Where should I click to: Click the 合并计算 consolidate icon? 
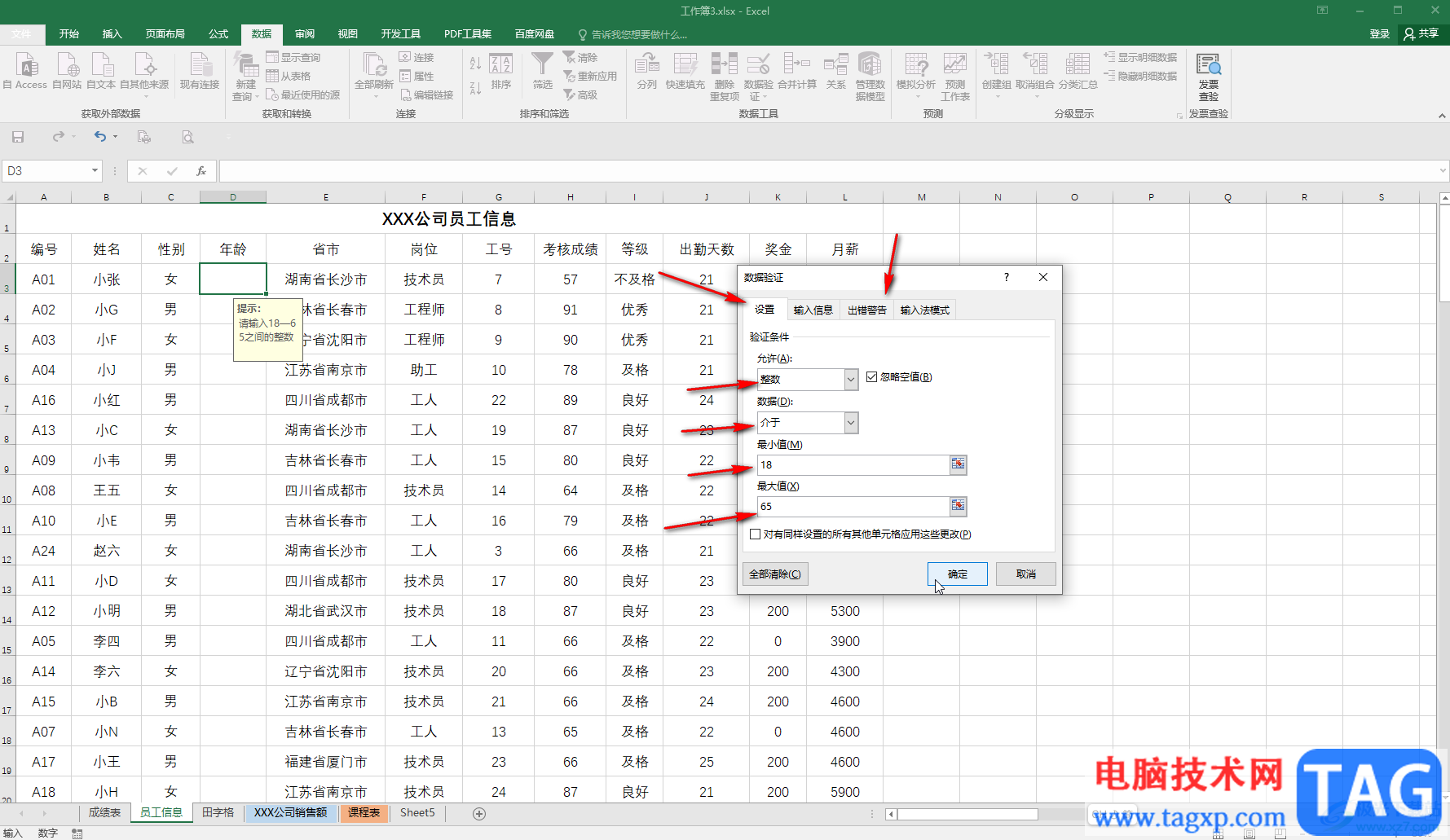(797, 70)
